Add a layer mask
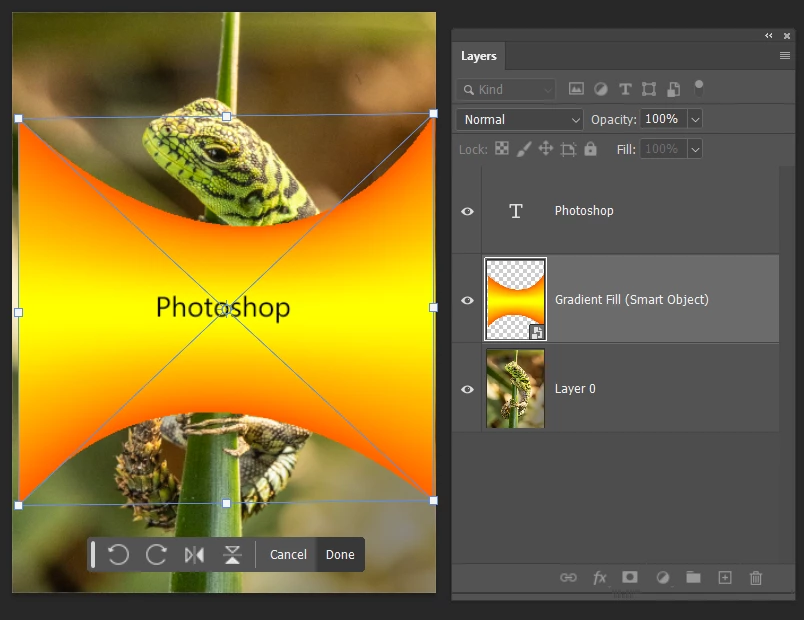This screenshot has height=620, width=804. pyautogui.click(x=630, y=577)
